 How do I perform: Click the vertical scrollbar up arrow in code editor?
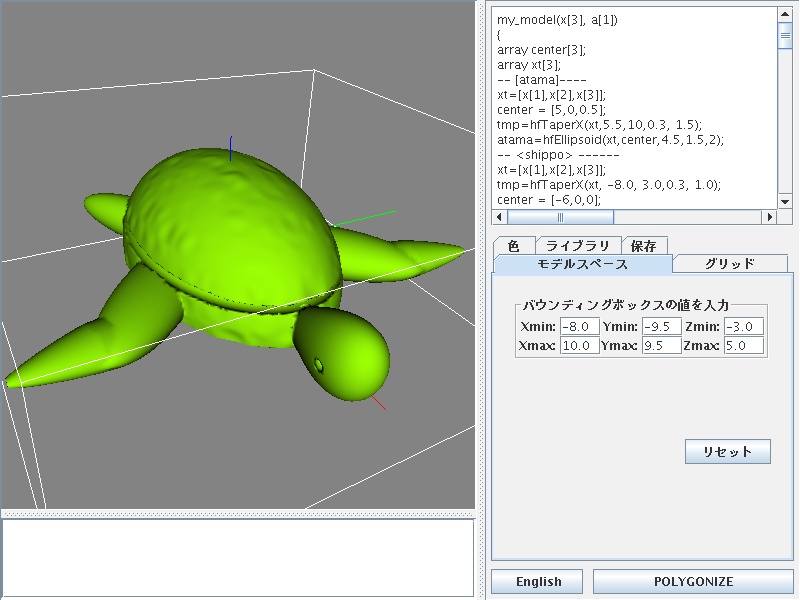(785, 14)
